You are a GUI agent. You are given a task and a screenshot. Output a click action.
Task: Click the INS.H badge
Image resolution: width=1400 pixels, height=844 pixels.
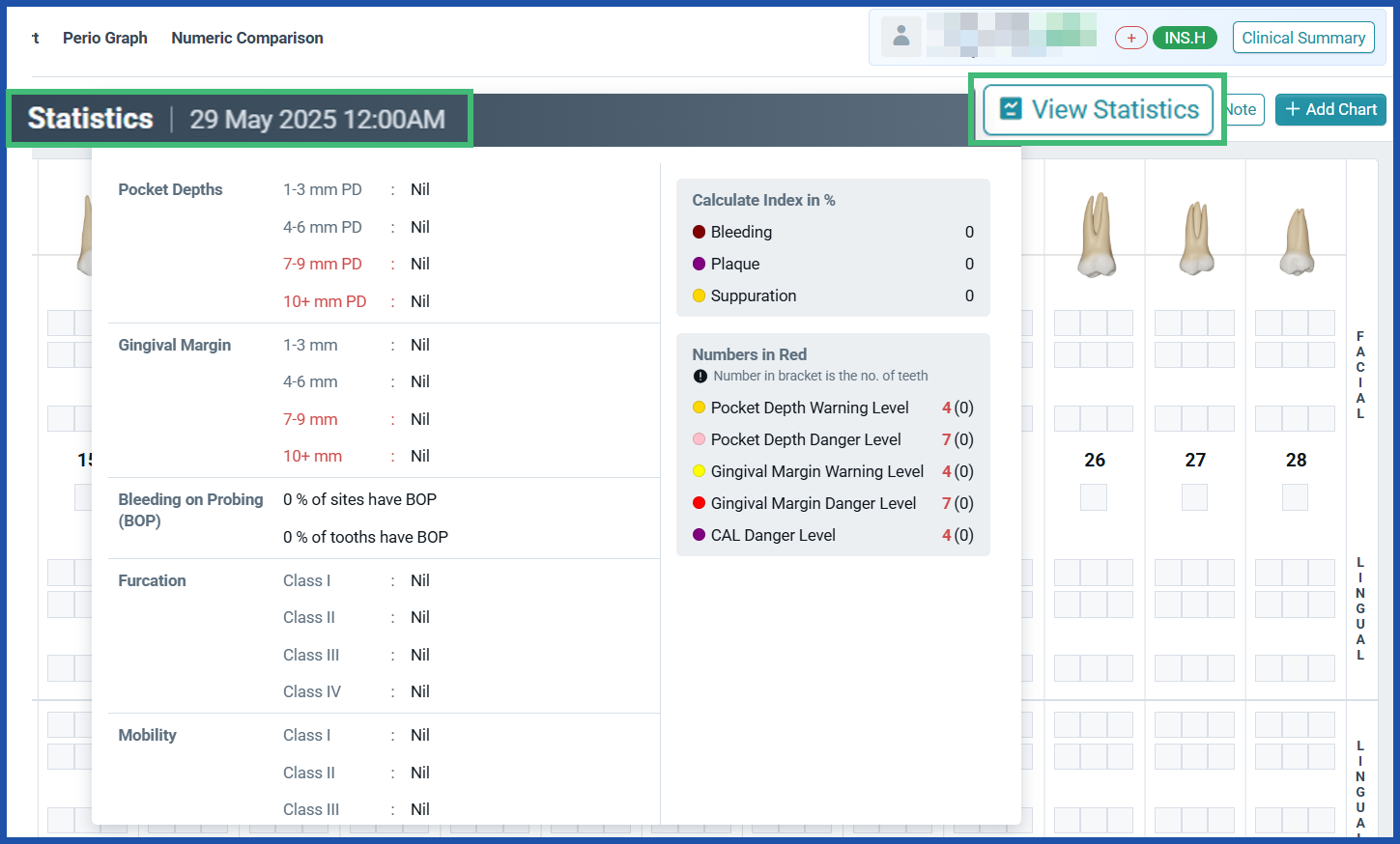pyautogui.click(x=1185, y=37)
